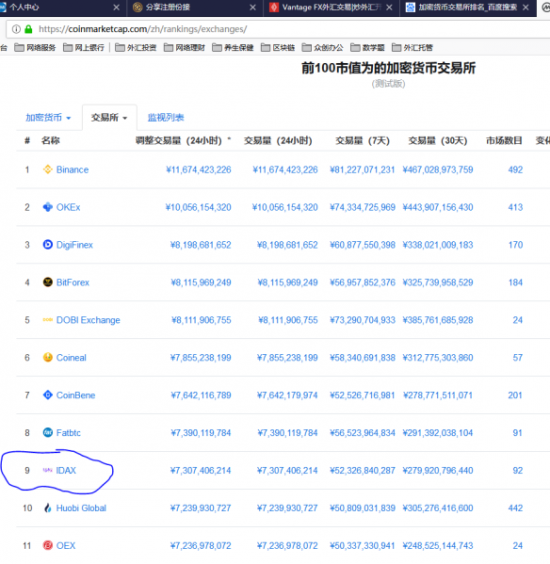The height and width of the screenshot is (564, 550).
Task: Click the site information icon in address bar
Action: (16, 29)
